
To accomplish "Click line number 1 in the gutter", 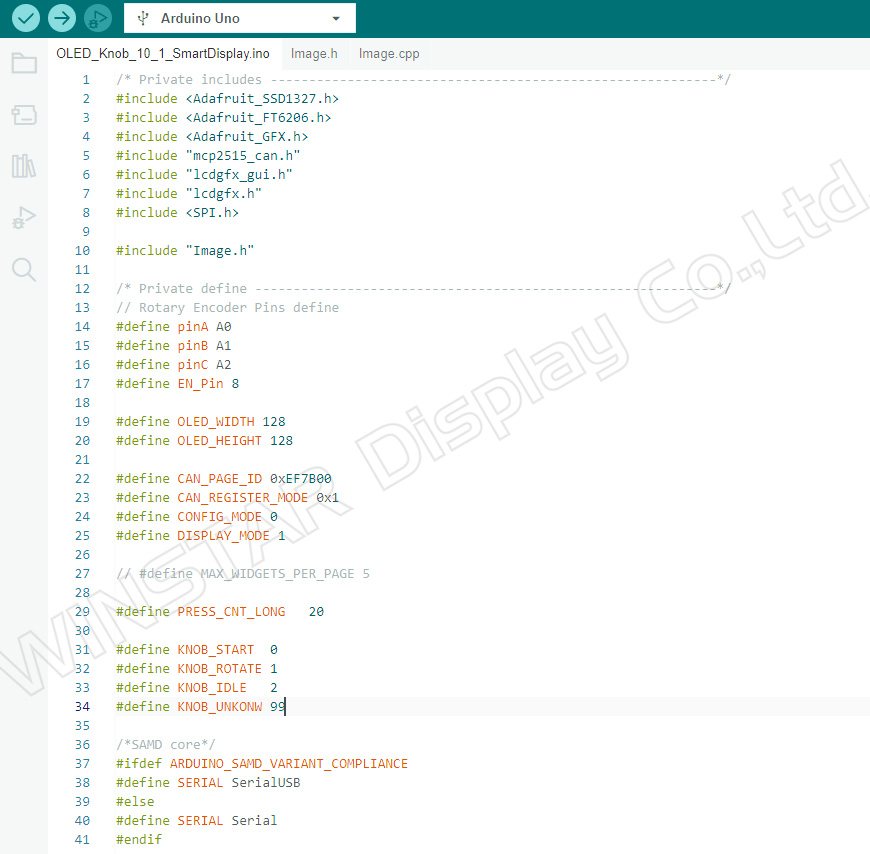I will (x=86, y=79).
